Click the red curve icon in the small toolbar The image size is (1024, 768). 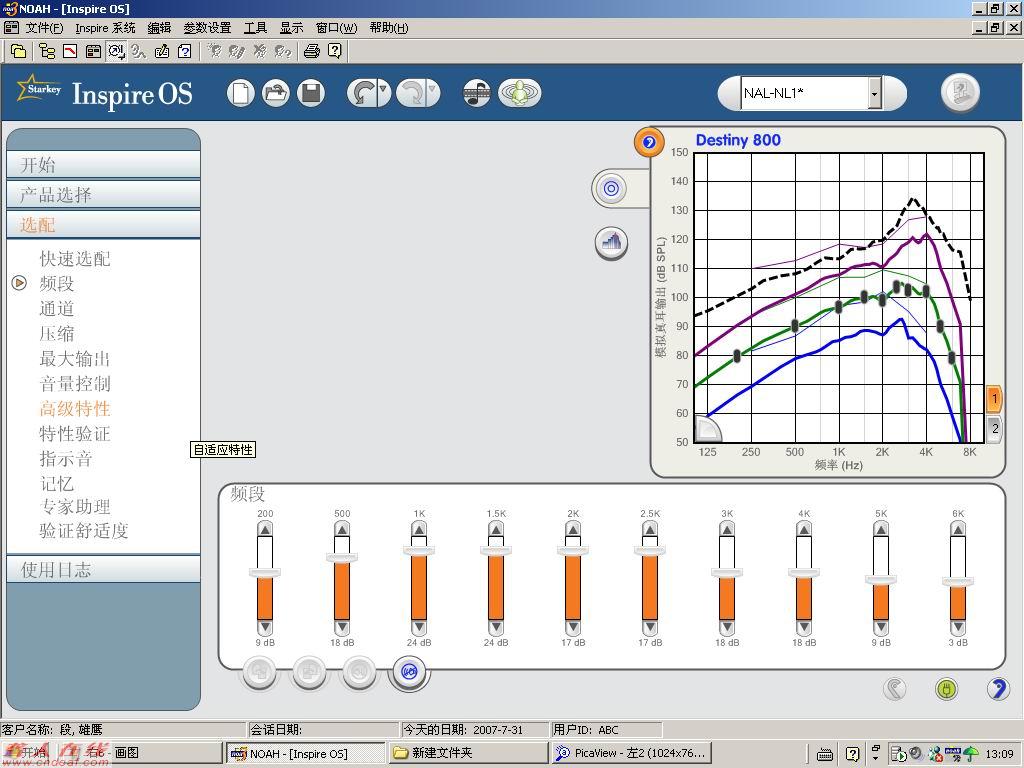point(70,51)
